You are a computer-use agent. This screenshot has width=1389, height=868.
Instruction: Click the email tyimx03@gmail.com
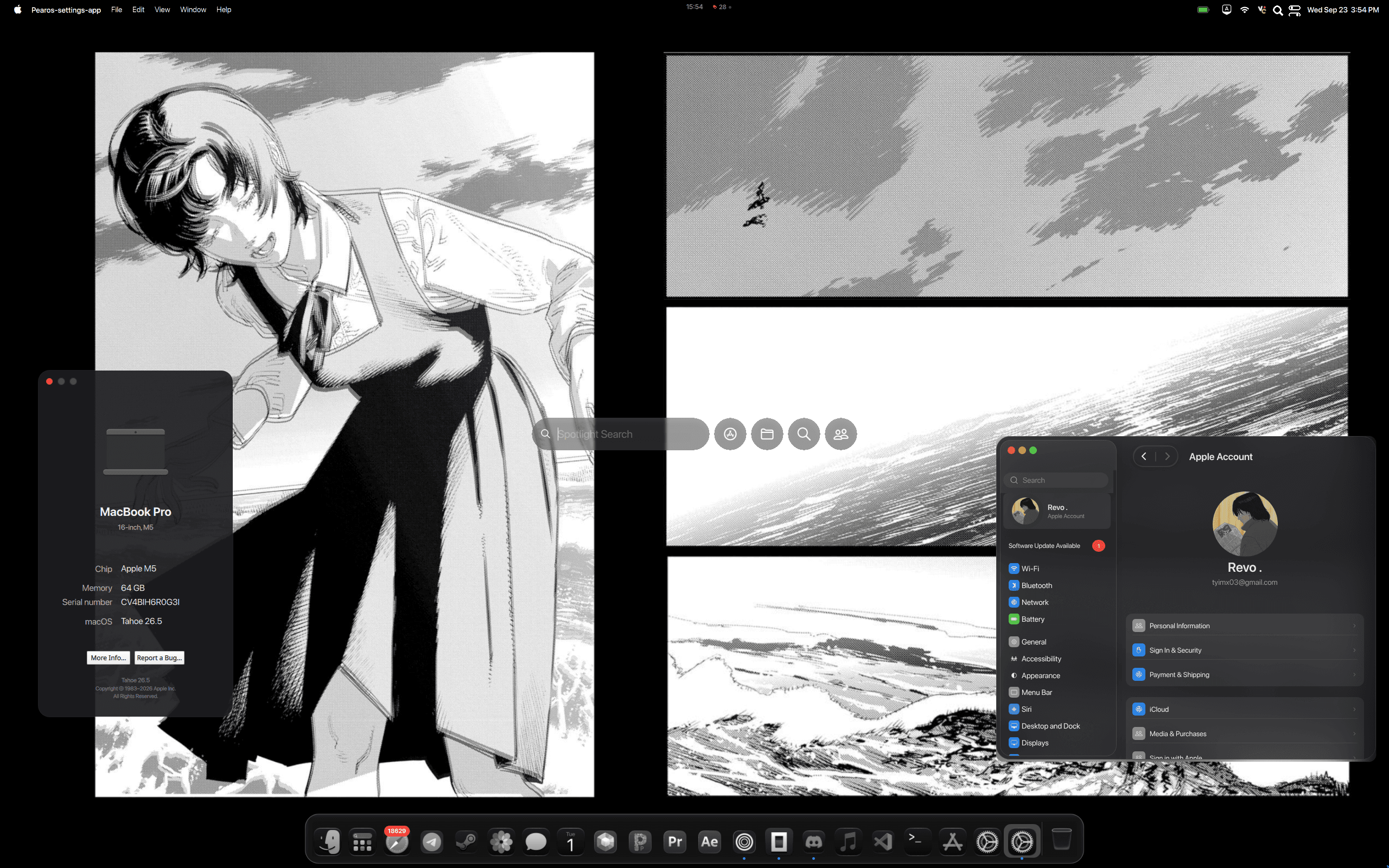1244,582
